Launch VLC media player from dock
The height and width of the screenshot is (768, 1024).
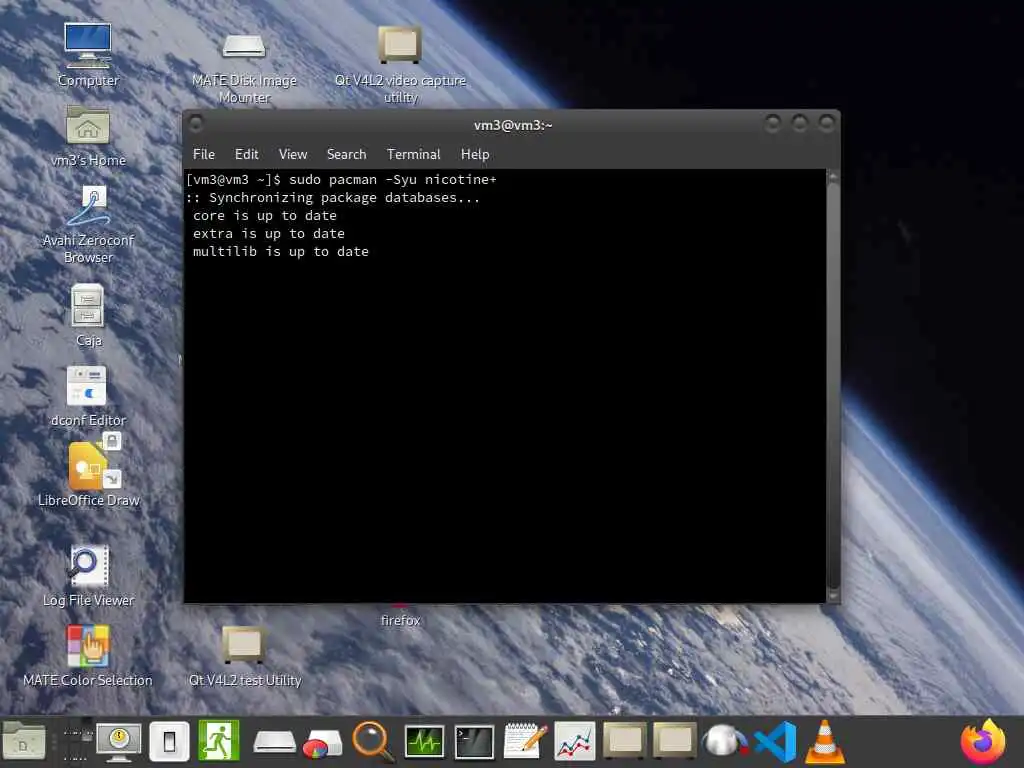(x=825, y=741)
